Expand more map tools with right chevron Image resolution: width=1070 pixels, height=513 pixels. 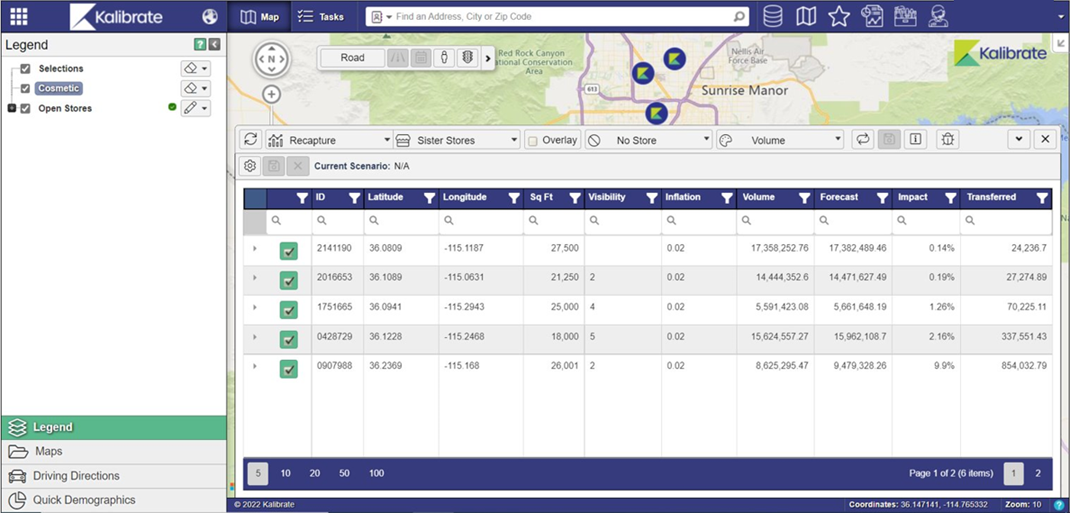tap(487, 59)
